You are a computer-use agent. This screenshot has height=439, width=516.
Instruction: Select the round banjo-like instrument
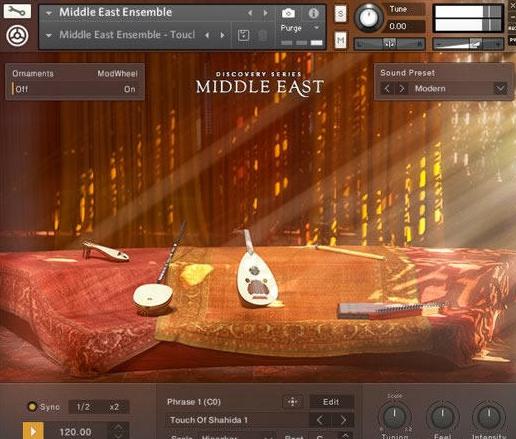click(154, 297)
